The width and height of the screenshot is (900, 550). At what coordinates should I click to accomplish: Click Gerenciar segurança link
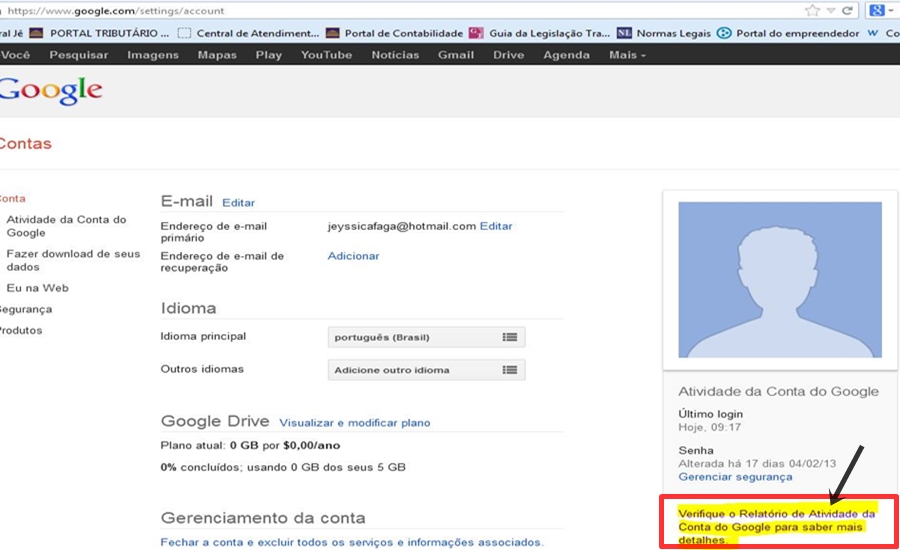(735, 477)
